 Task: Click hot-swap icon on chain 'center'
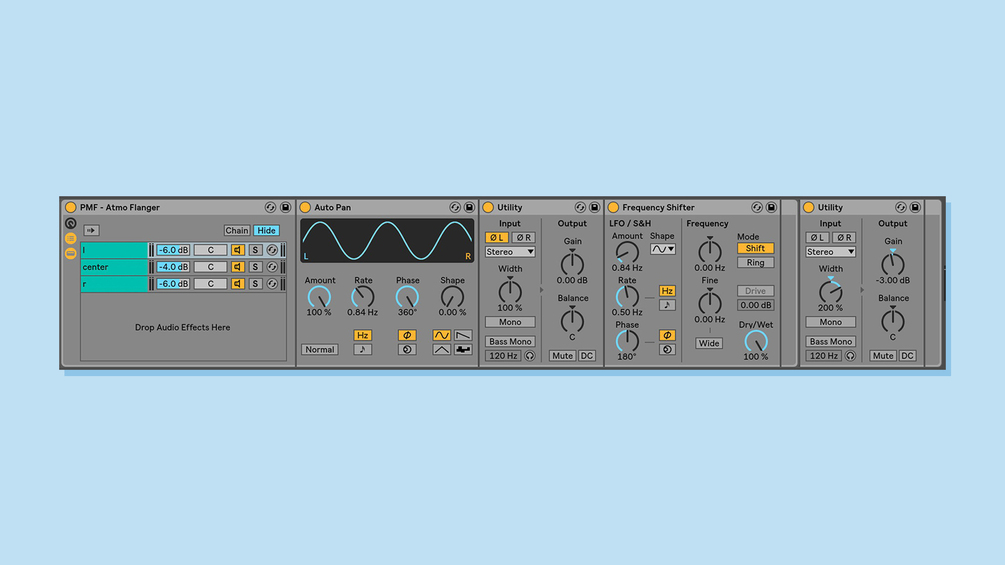[272, 266]
